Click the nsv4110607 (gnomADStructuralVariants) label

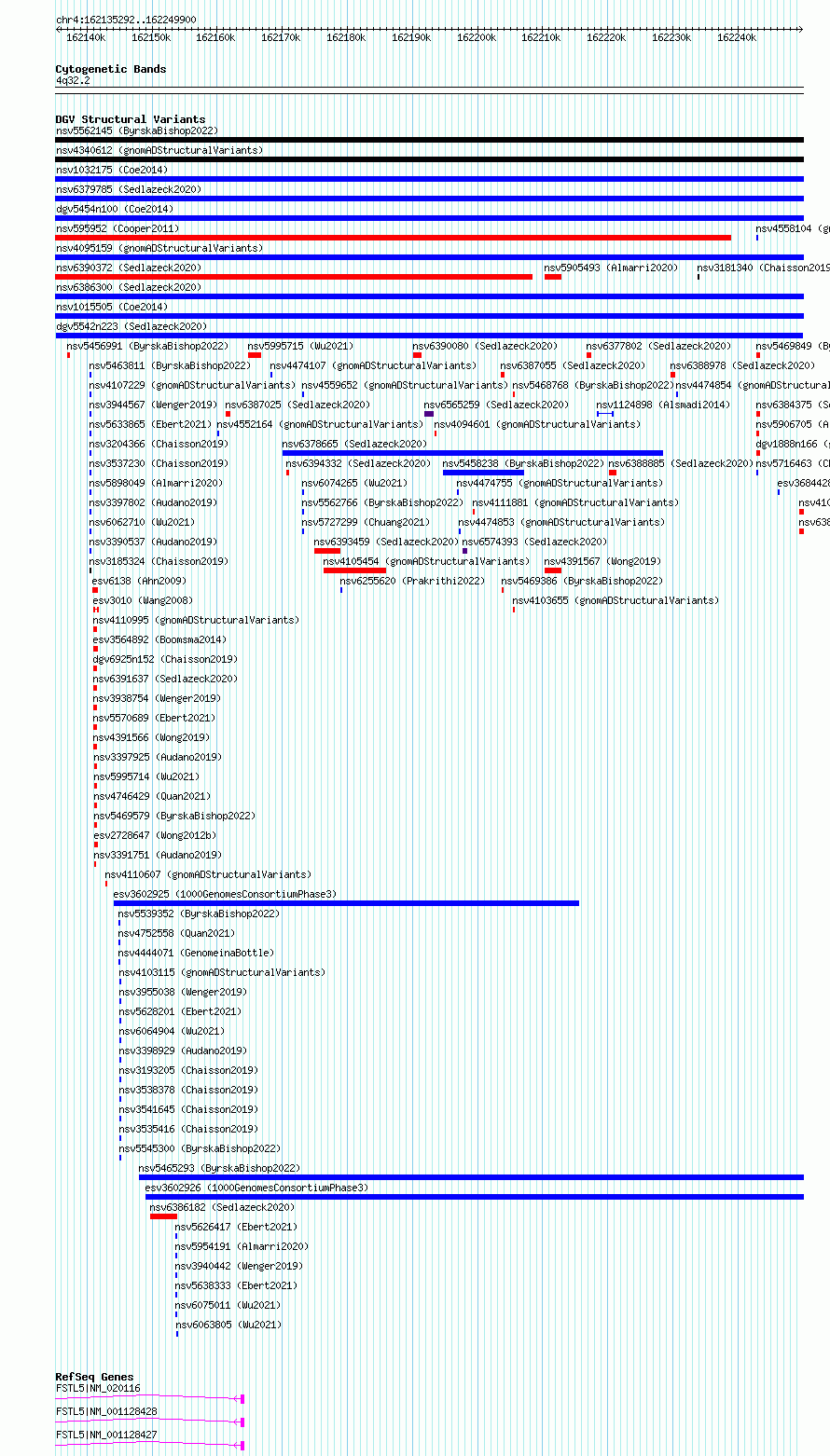208,874
